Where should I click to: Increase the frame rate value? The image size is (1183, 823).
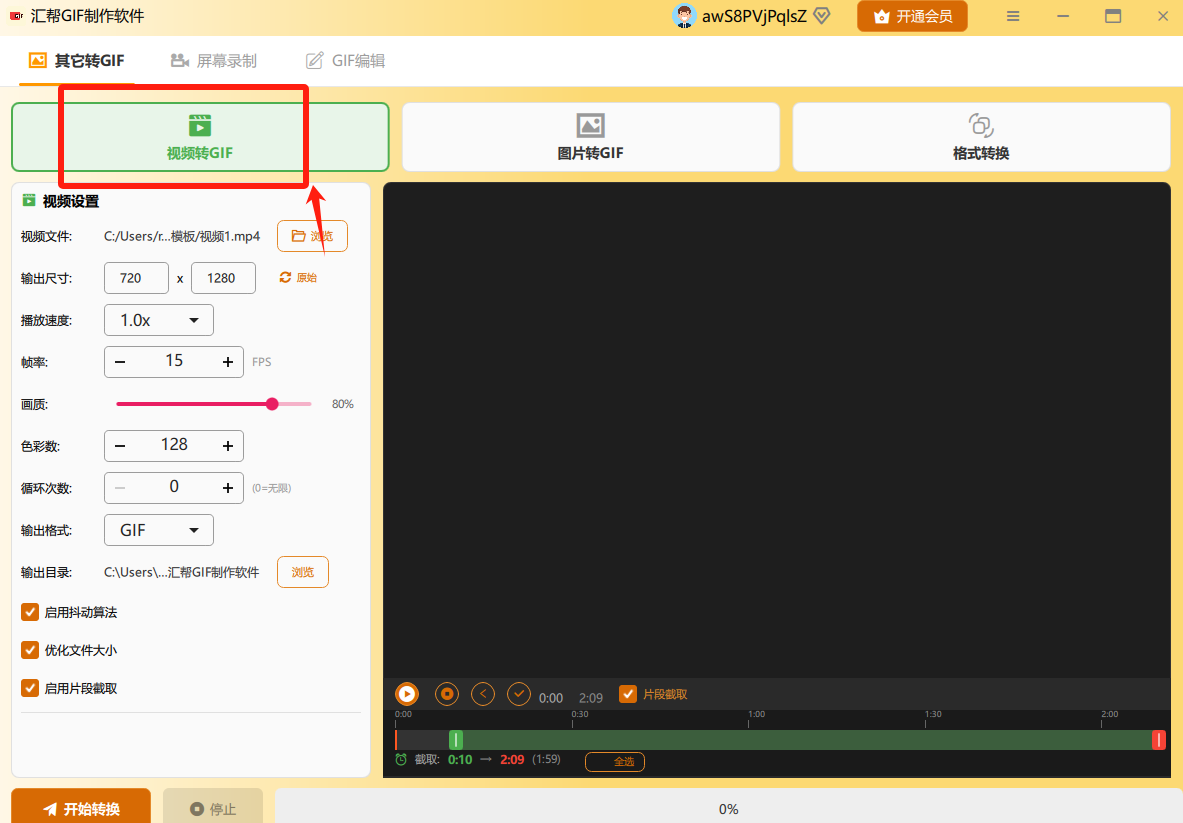(x=228, y=362)
